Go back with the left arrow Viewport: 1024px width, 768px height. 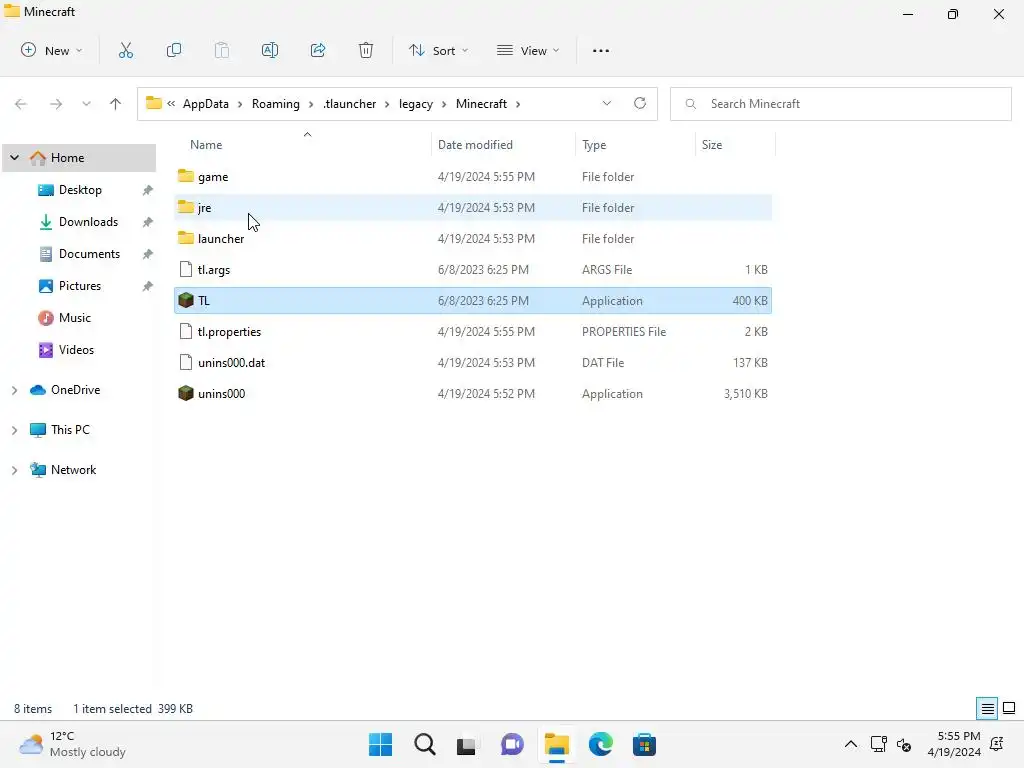pyautogui.click(x=21, y=104)
